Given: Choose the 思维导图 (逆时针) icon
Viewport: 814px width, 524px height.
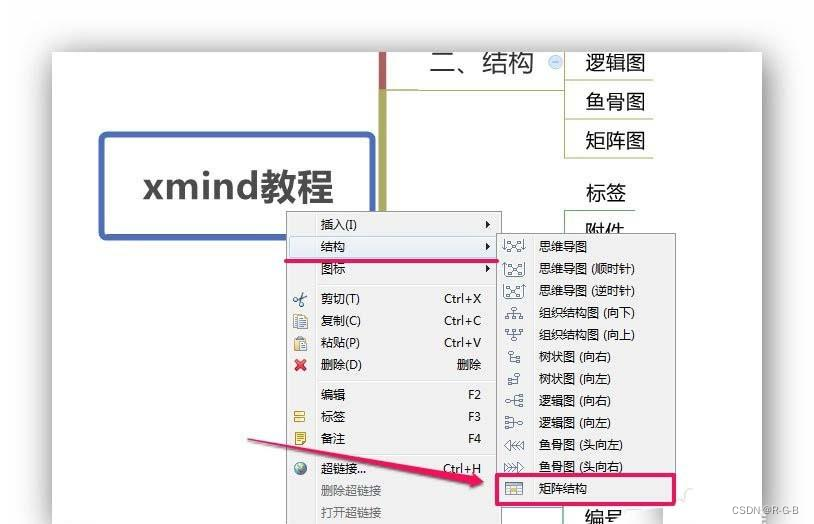Looking at the screenshot, I should click(514, 291).
